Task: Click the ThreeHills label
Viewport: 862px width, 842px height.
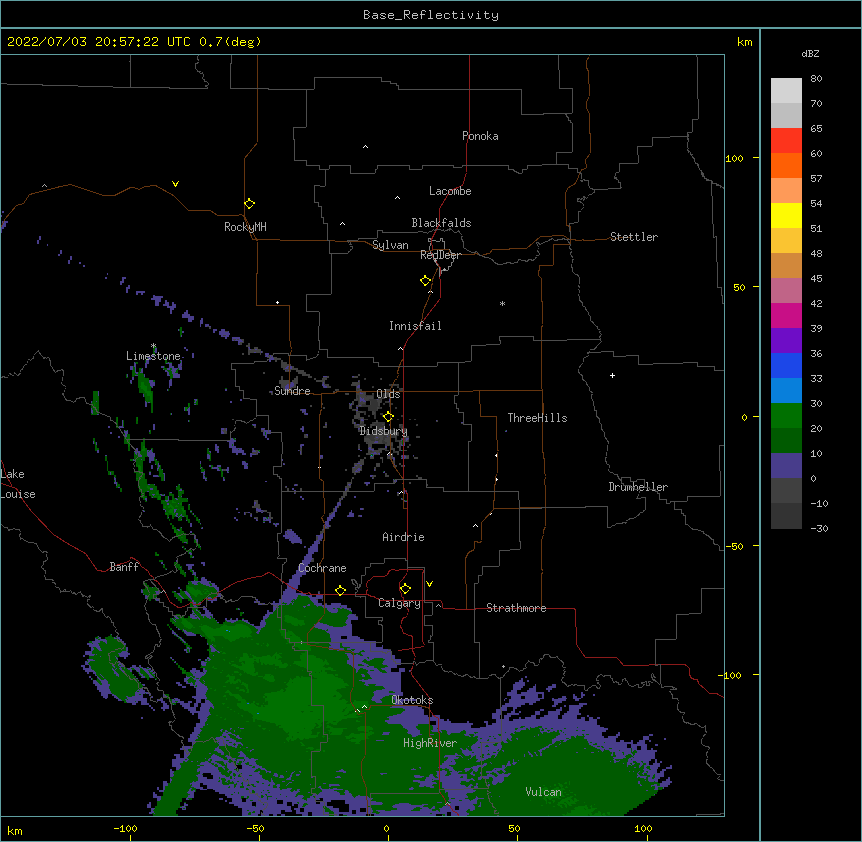Action: pos(537,418)
